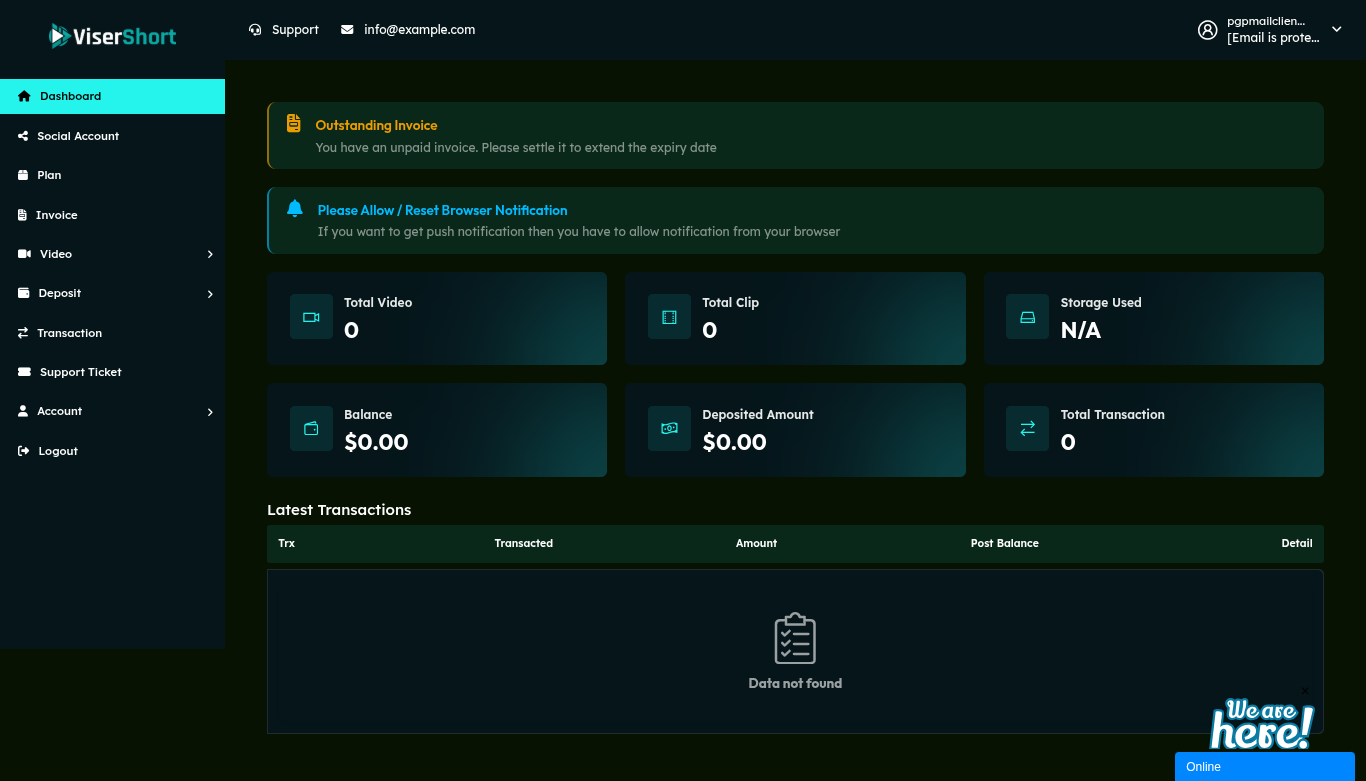This screenshot has width=1366, height=781.
Task: Open the Online chat widget
Action: click(1264, 767)
